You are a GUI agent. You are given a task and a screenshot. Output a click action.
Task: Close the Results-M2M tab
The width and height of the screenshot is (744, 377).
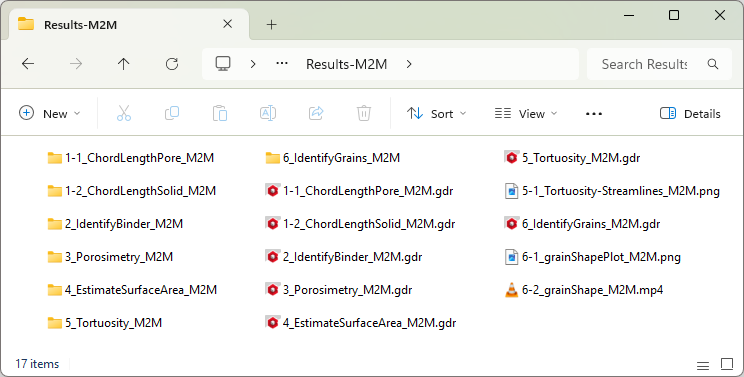[228, 24]
